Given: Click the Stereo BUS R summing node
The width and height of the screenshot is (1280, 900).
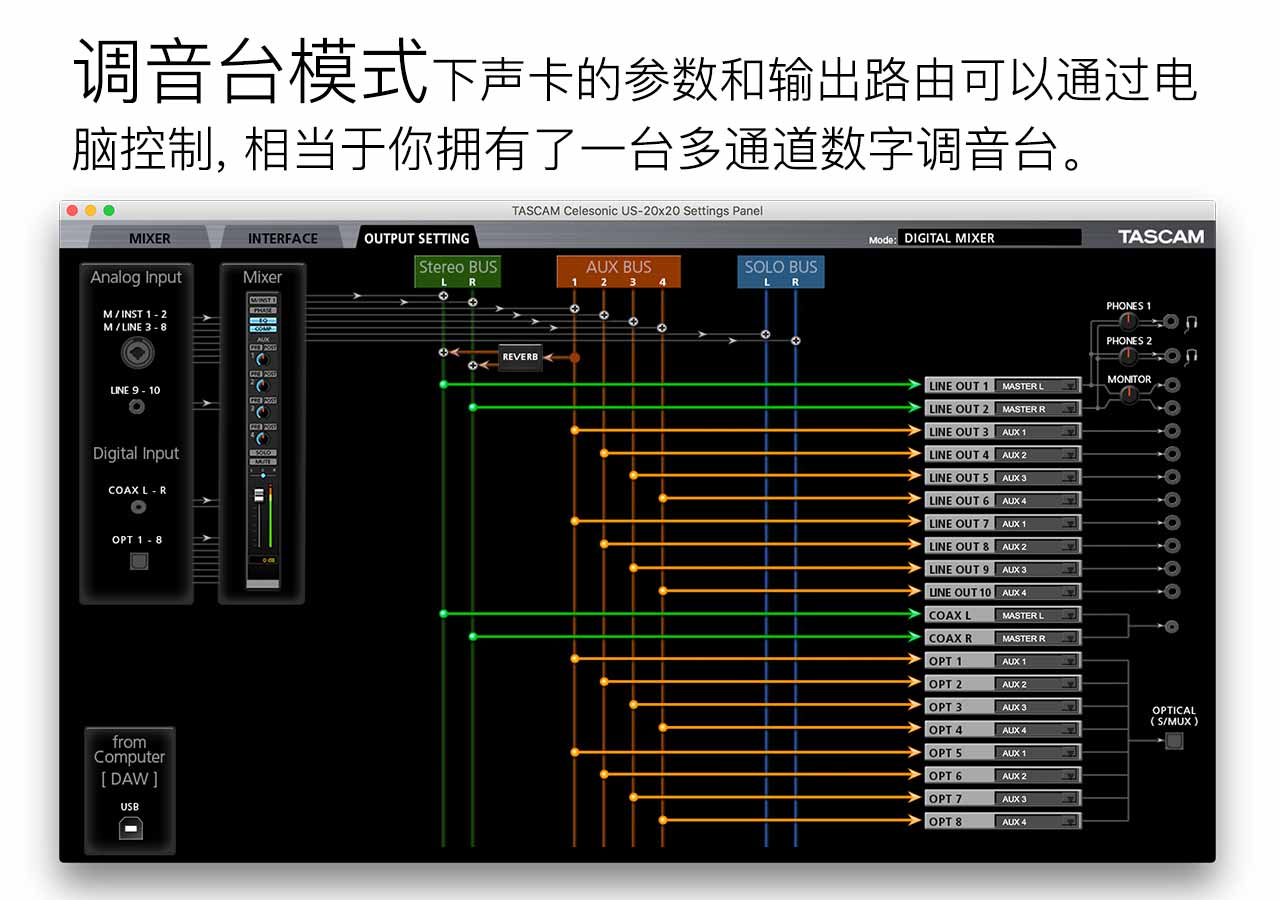Looking at the screenshot, I should point(472,301).
